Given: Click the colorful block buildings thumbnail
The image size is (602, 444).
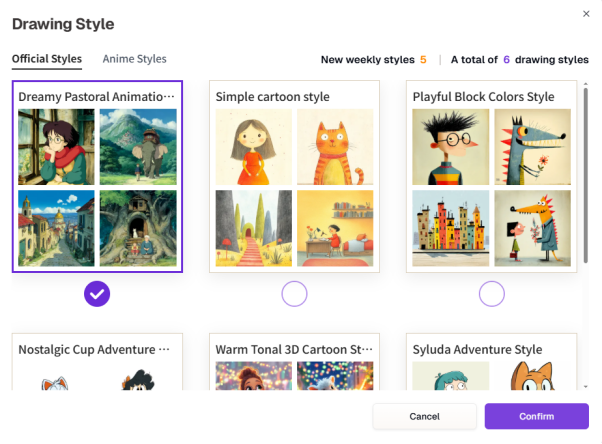Looking at the screenshot, I should pos(450,228).
